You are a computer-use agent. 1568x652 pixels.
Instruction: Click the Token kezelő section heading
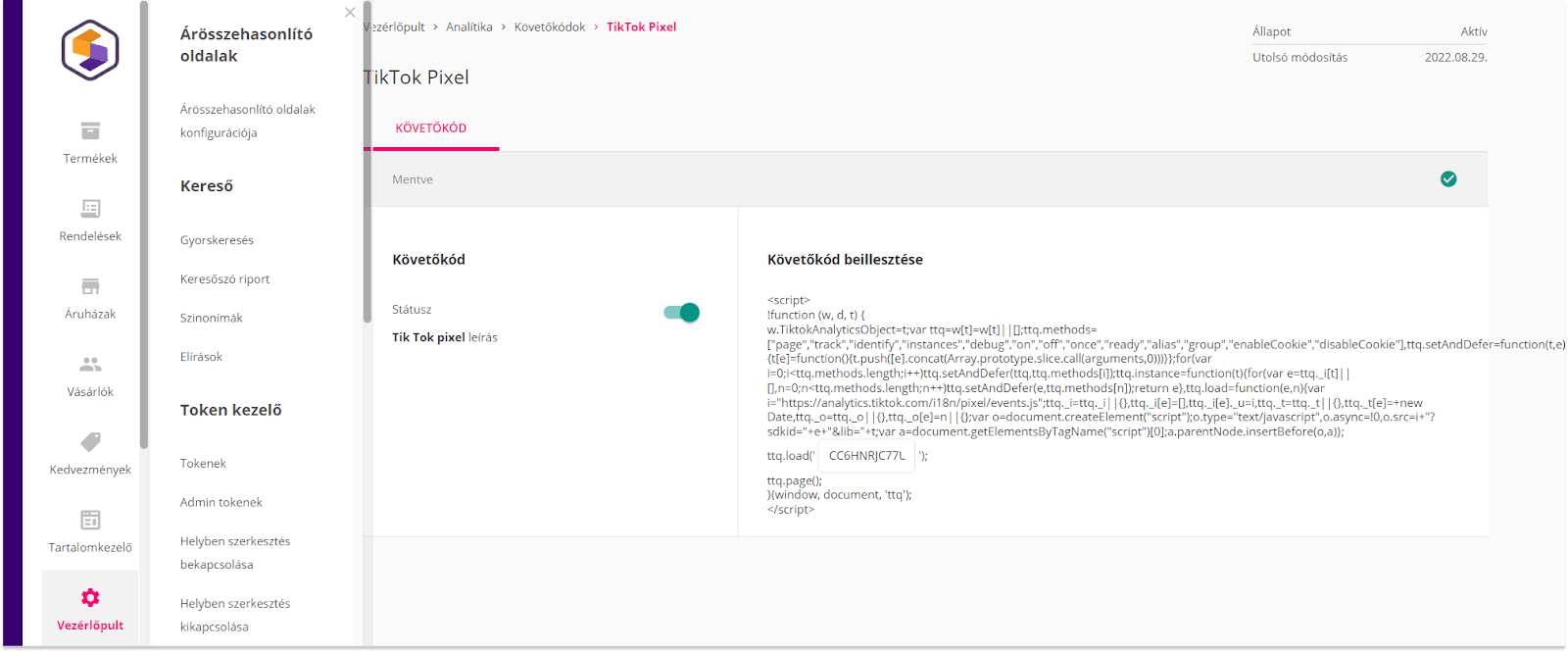pyautogui.click(x=231, y=411)
